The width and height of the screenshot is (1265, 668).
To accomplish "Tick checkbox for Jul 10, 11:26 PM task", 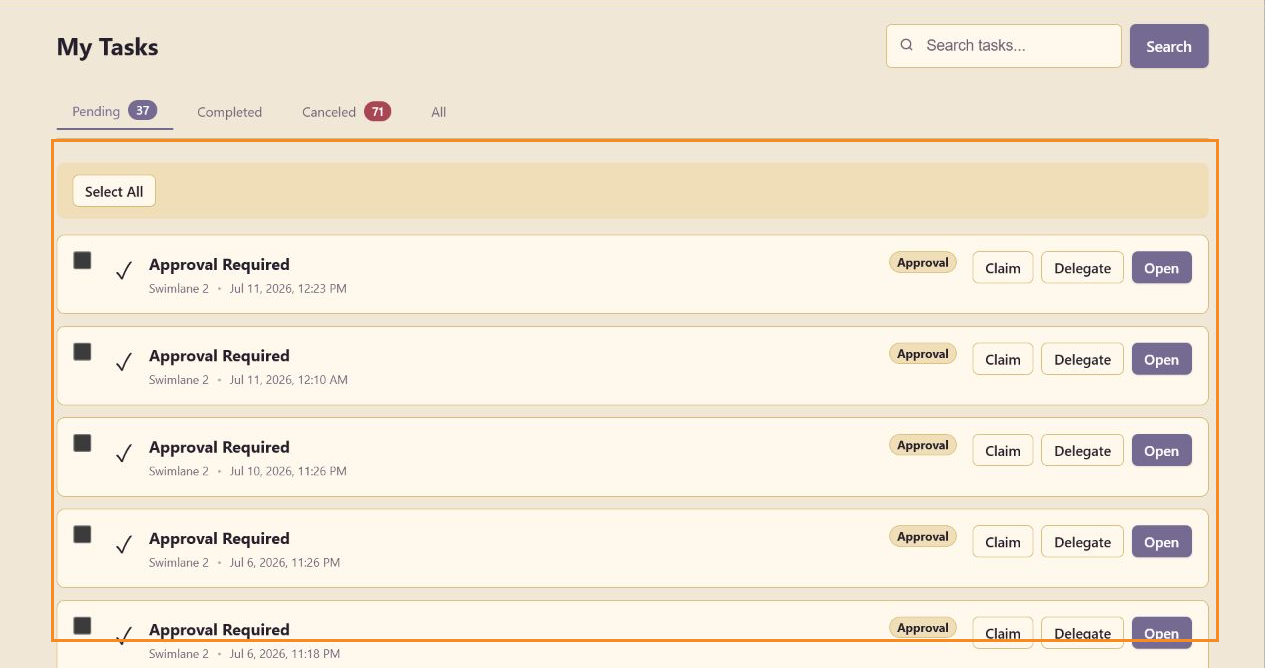I will [82, 443].
